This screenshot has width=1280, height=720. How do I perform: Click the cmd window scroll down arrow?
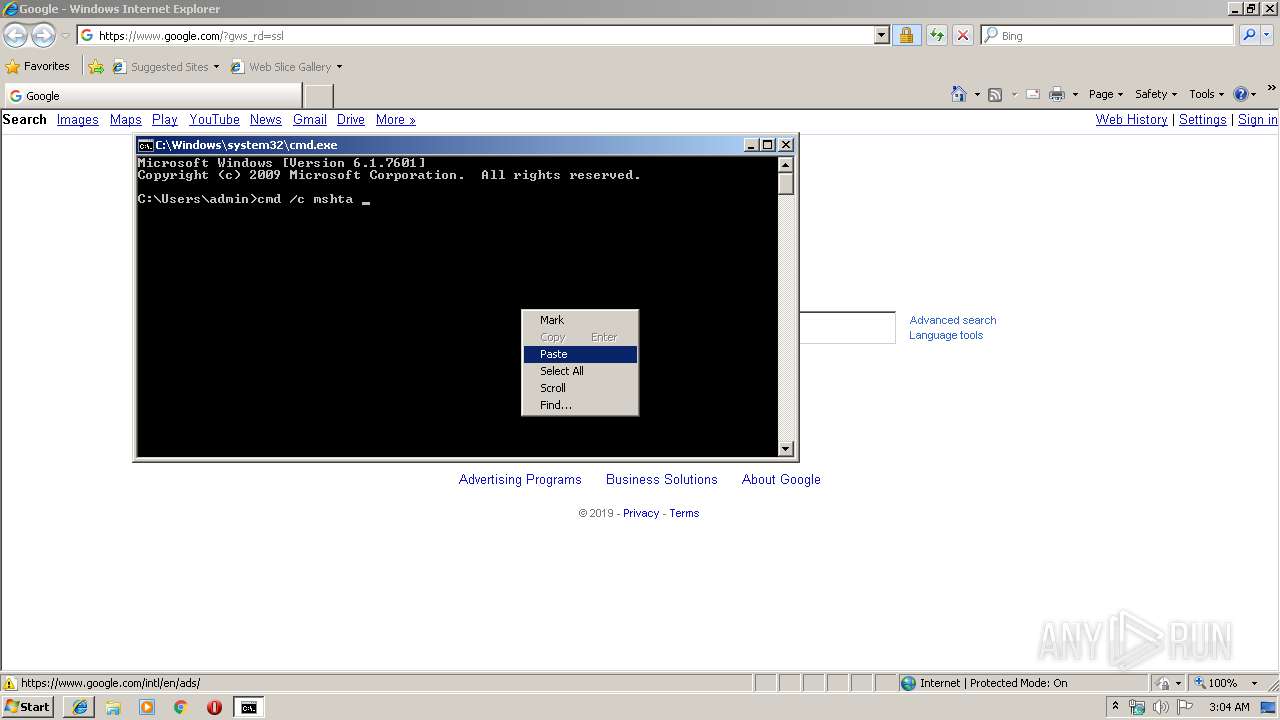click(786, 449)
